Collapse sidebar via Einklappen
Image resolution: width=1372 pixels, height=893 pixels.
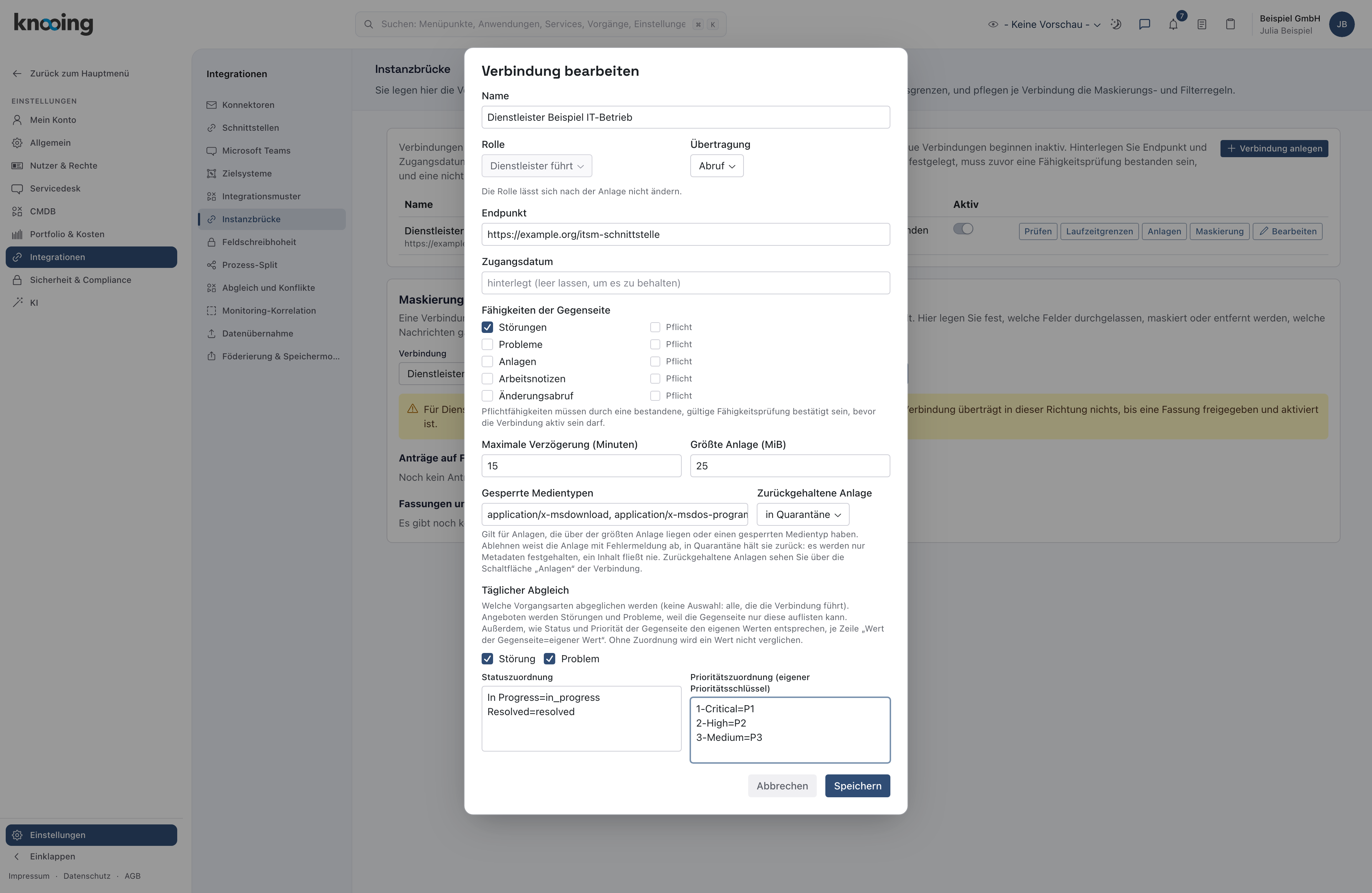tap(52, 857)
